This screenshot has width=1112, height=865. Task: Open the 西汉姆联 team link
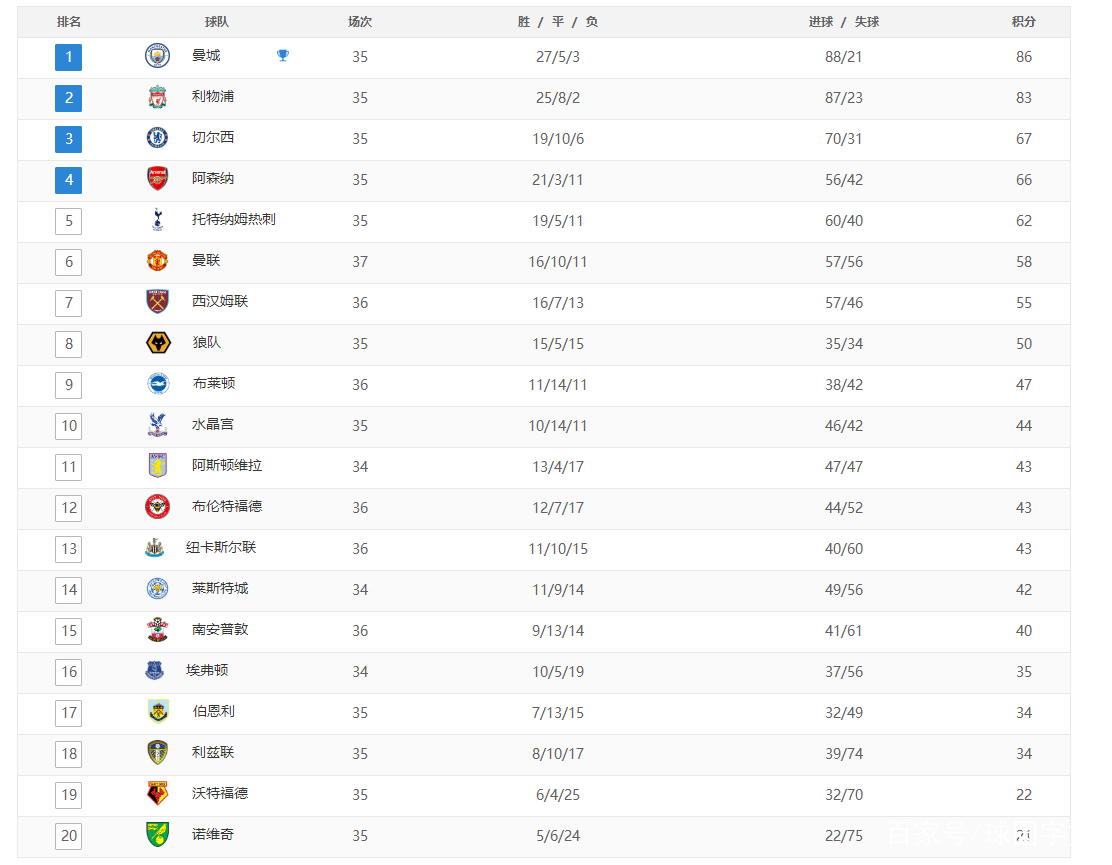220,301
